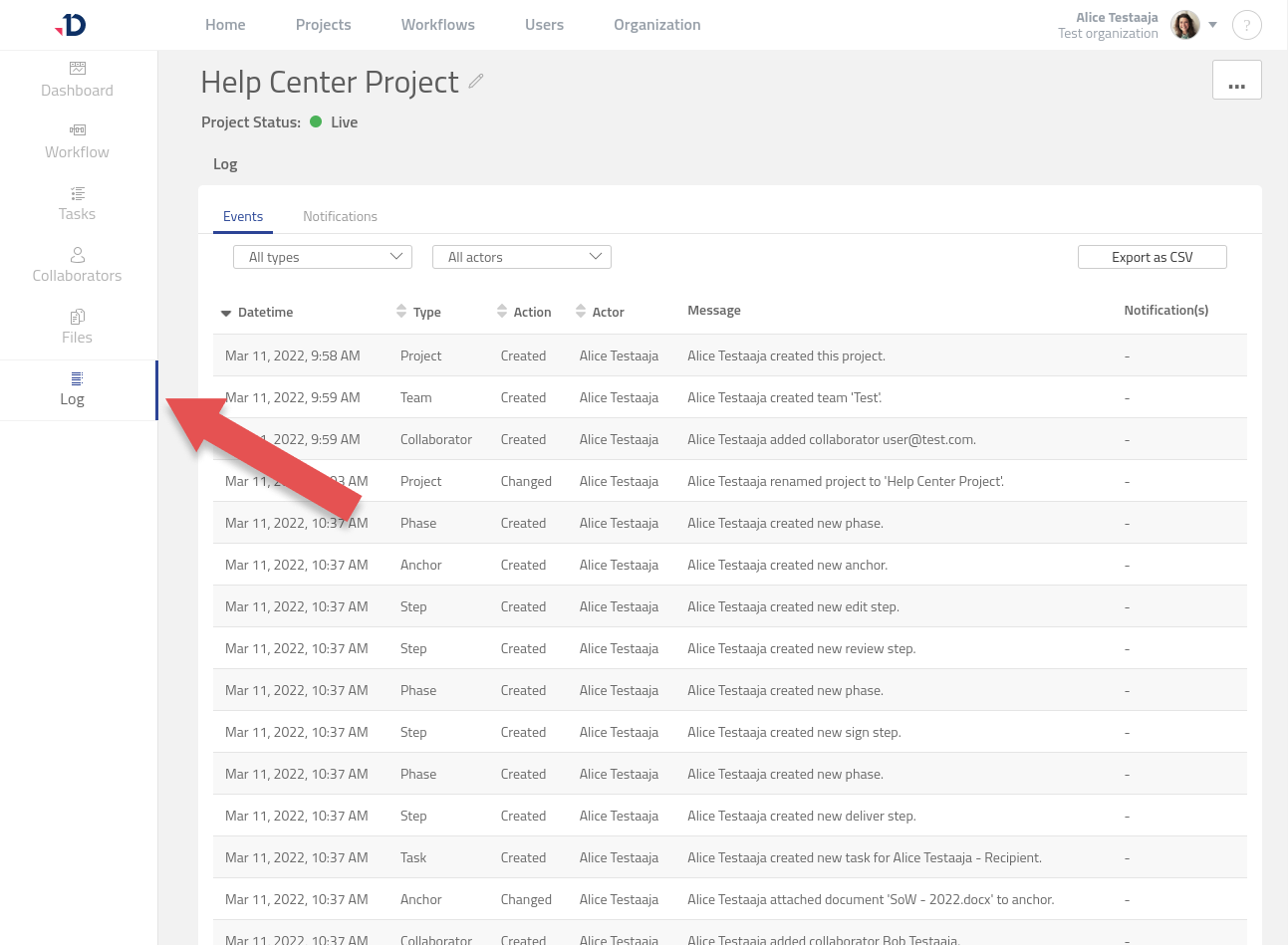1288x945 pixels.
Task: Expand the All actors filter dropdown
Action: [521, 257]
